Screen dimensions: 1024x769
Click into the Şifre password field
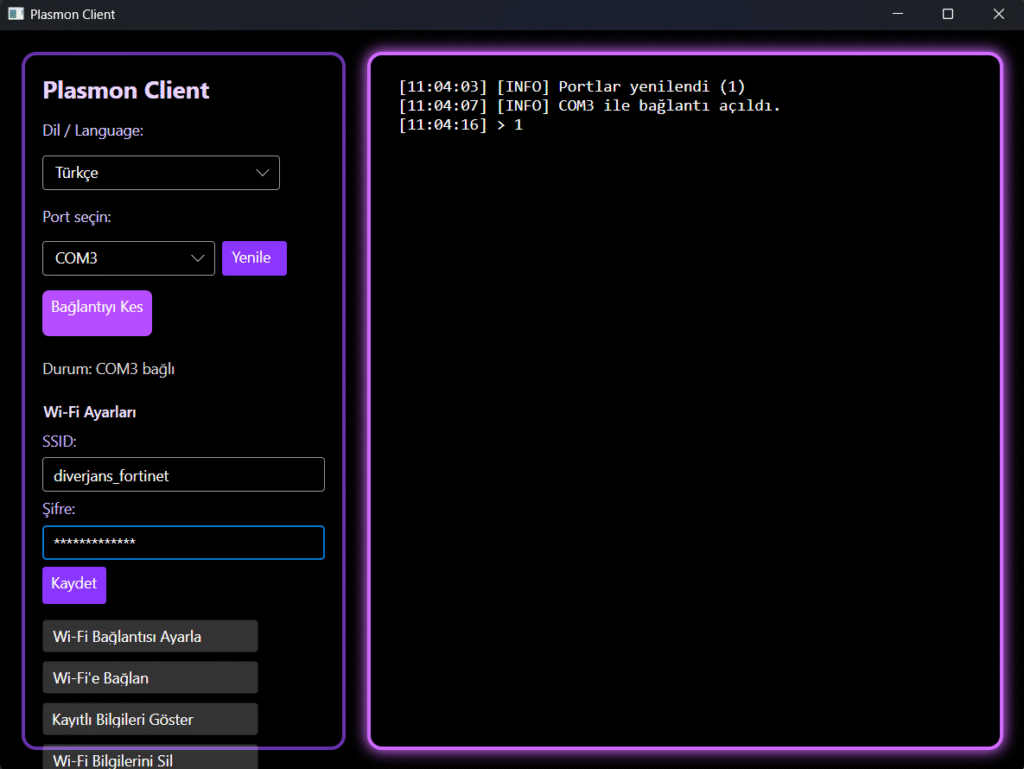pos(183,543)
